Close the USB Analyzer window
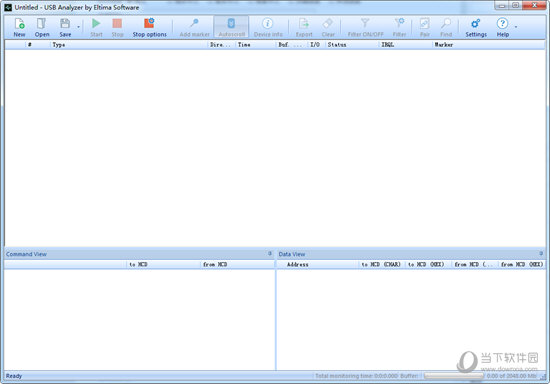Image resolution: width=550 pixels, height=384 pixels. (535, 5)
